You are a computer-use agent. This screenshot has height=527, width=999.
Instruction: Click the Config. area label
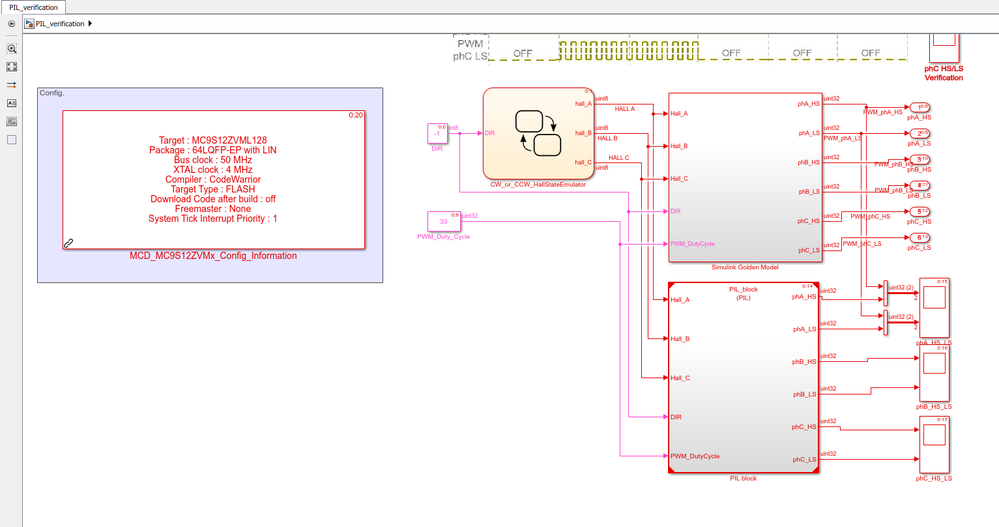pyautogui.click(x=52, y=93)
